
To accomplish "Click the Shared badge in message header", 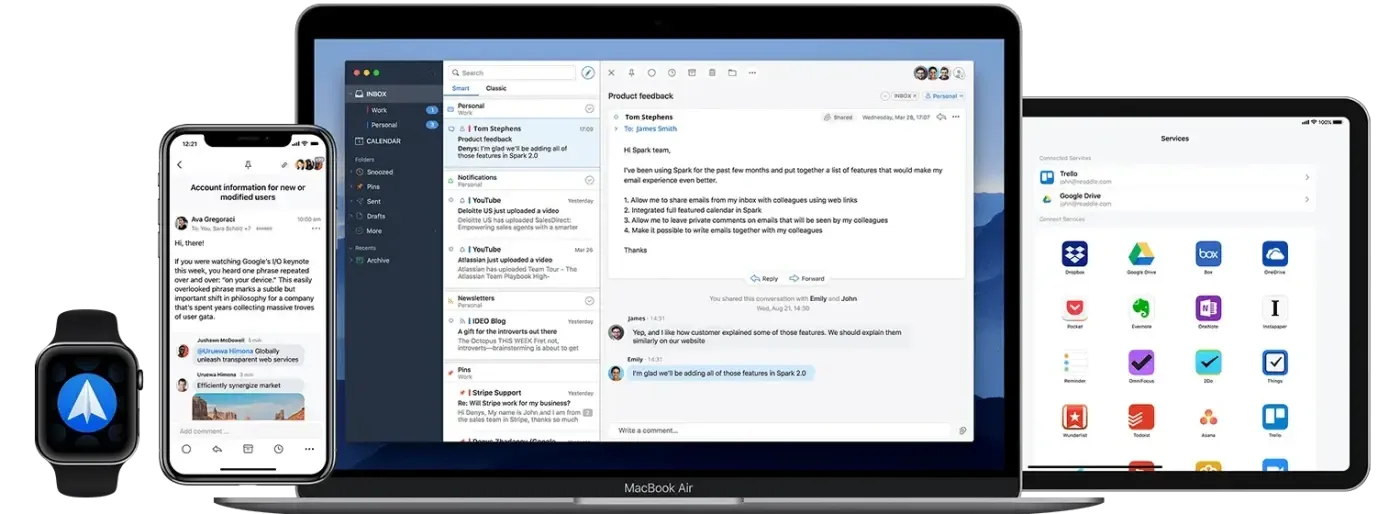I will click(x=838, y=117).
